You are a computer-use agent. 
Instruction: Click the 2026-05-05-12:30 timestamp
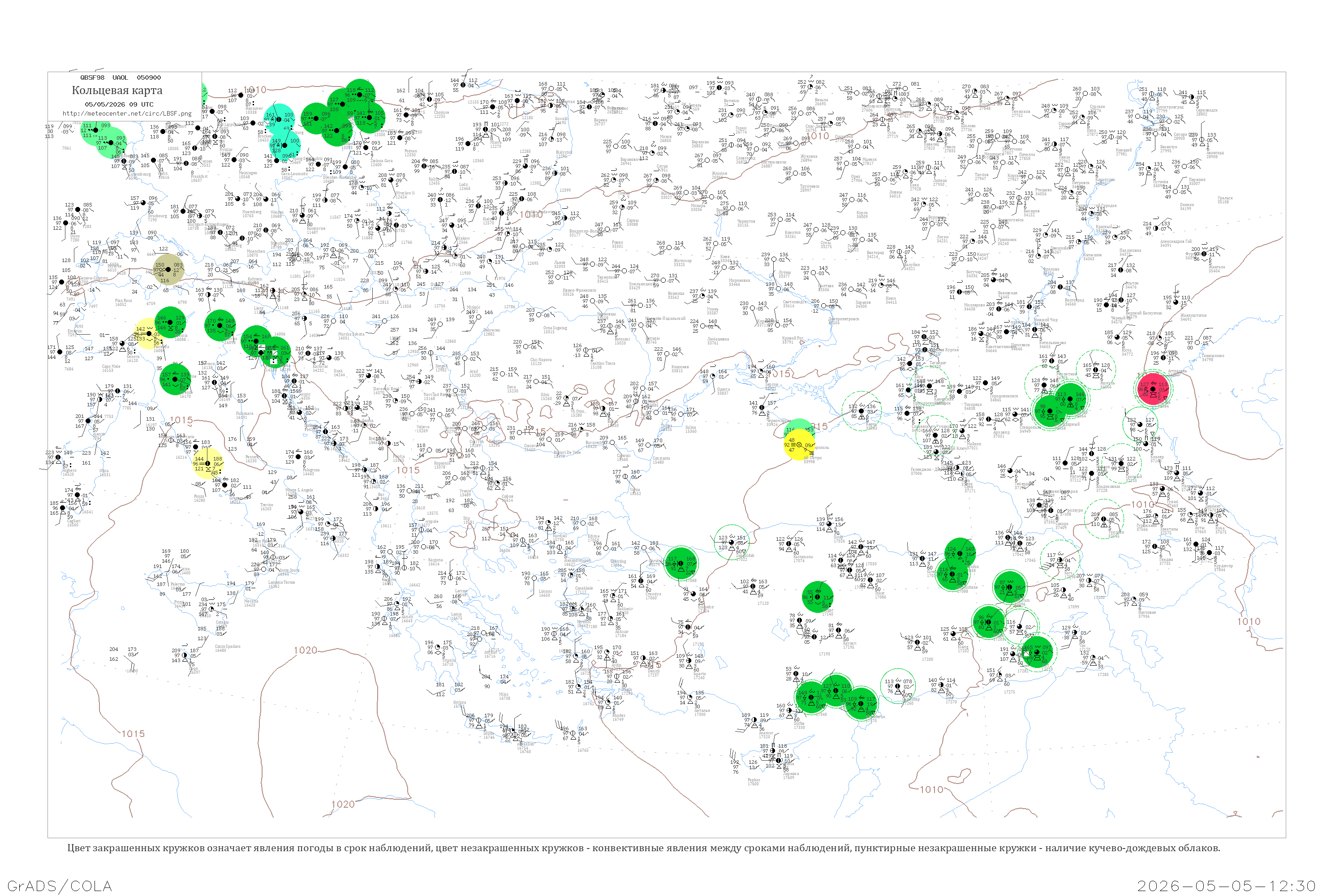click(1226, 886)
